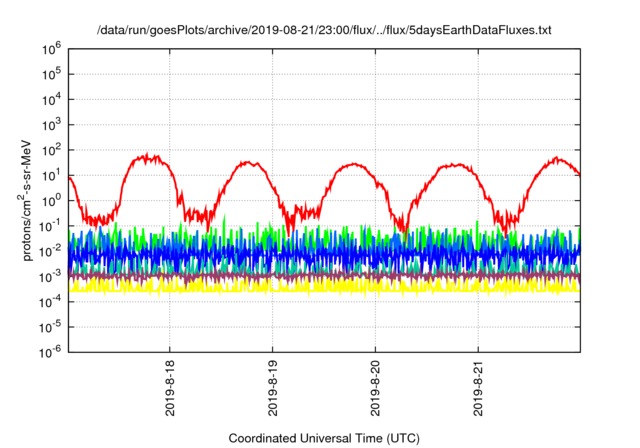640x448 pixels.
Task: Click the 10^-2 y-axis tick label
Action: 51,251
